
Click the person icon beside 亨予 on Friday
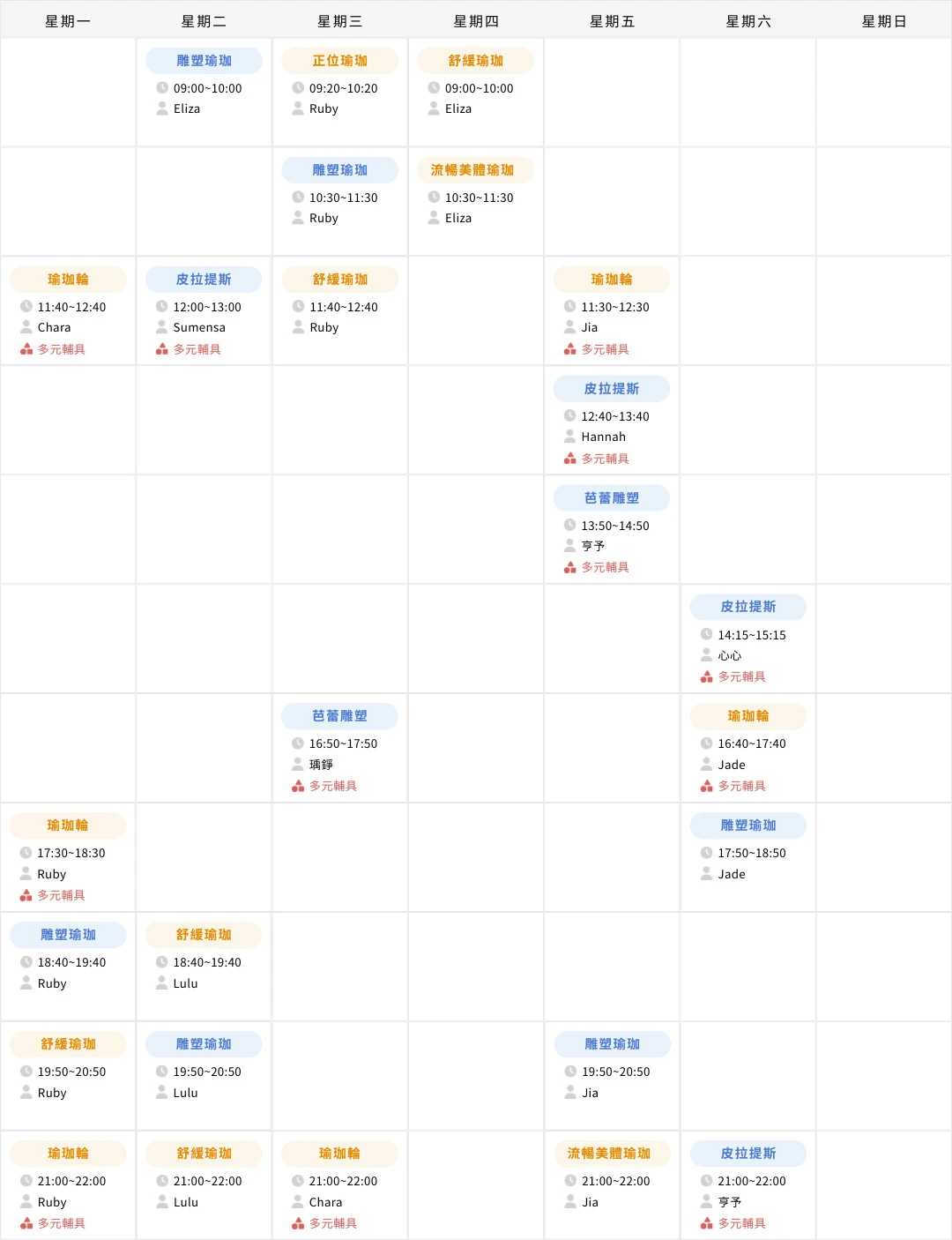coord(569,545)
